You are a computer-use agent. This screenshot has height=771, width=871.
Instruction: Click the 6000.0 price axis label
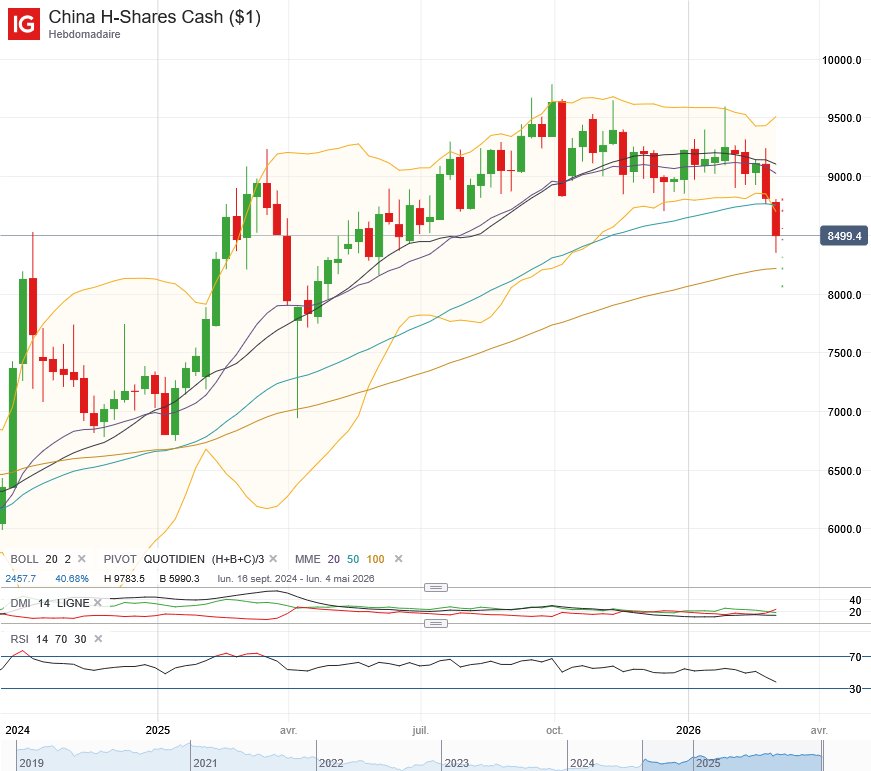[x=844, y=529]
